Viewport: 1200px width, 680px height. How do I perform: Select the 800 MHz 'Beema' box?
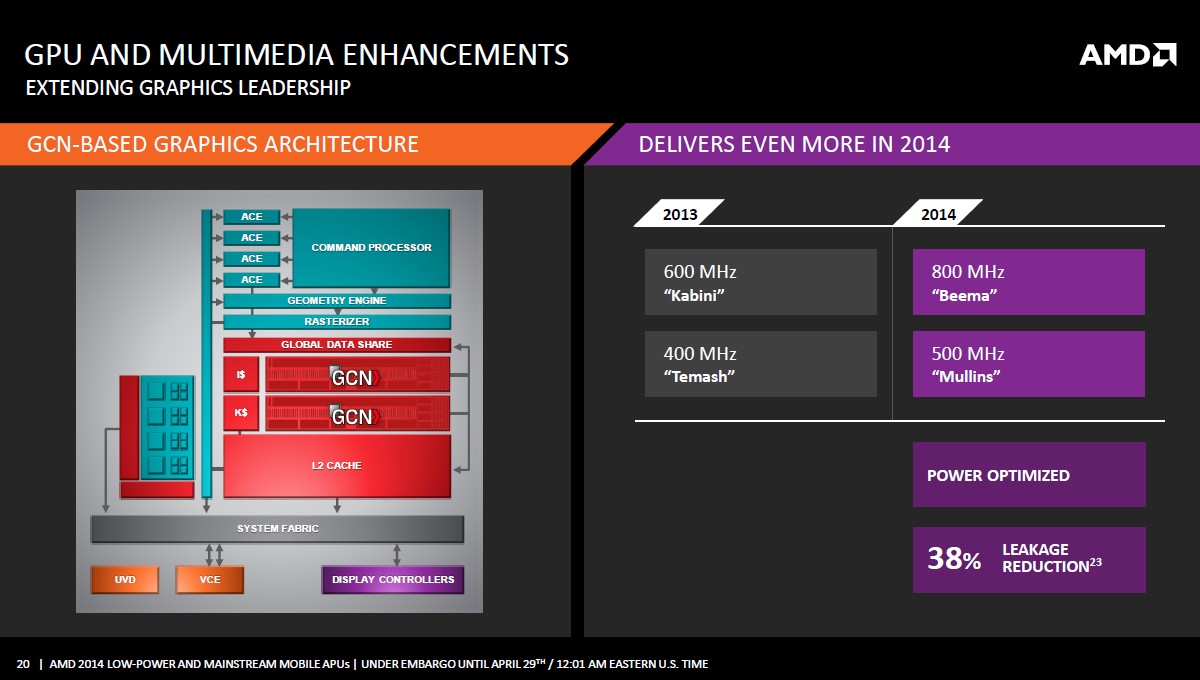tap(1029, 282)
